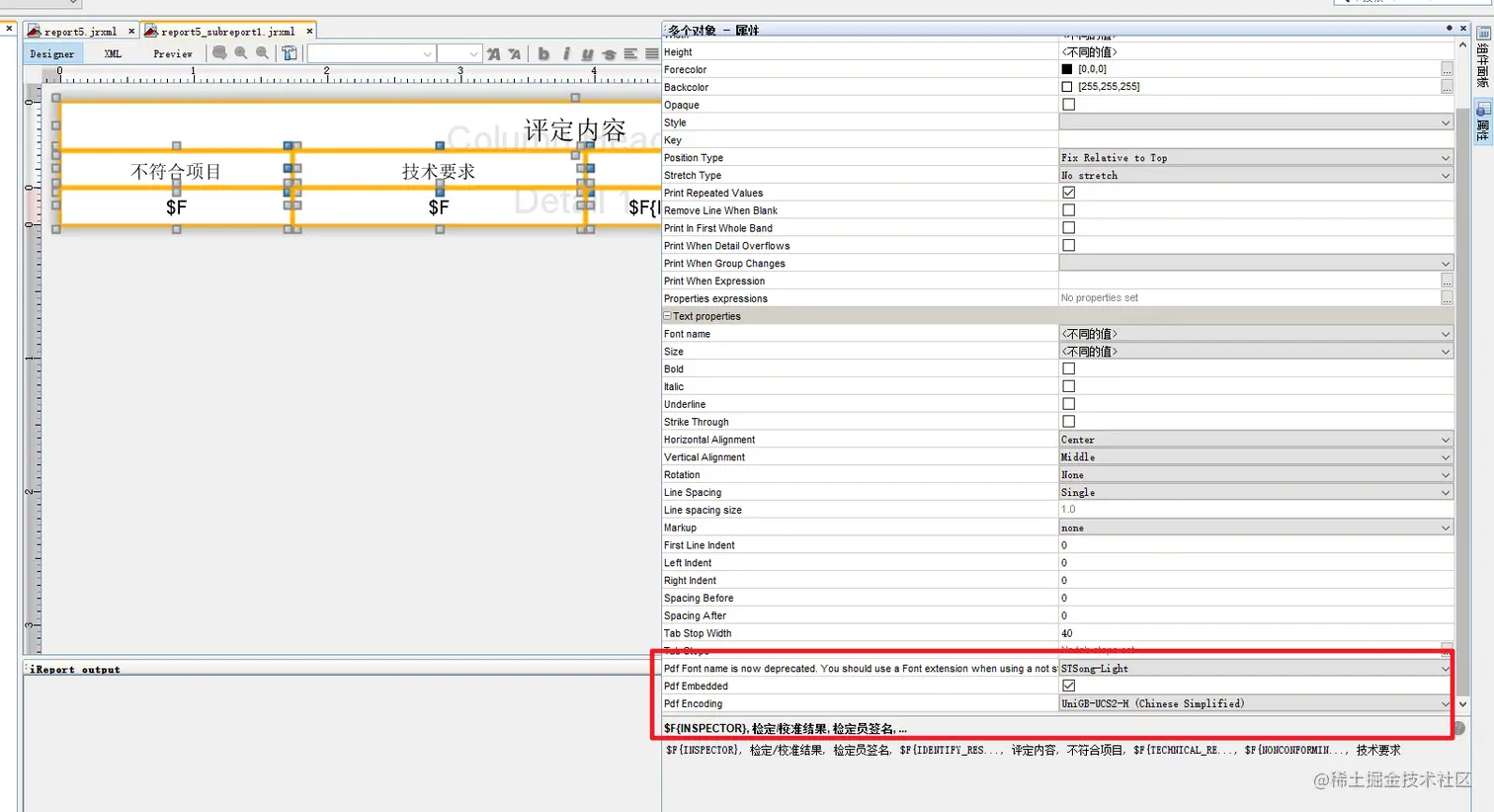Open Stretch Type dropdown

pyautogui.click(x=1256, y=175)
